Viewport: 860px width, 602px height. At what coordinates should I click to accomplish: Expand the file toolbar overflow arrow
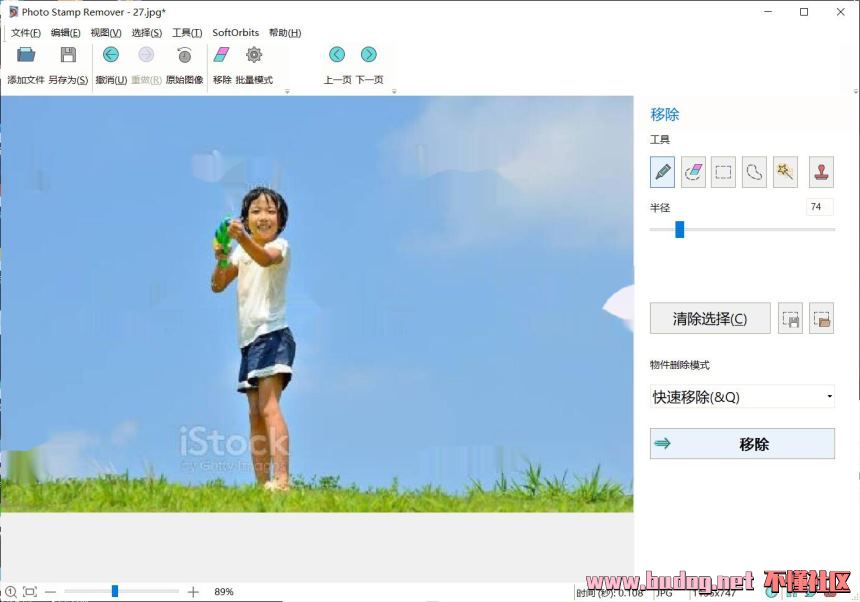click(x=287, y=91)
